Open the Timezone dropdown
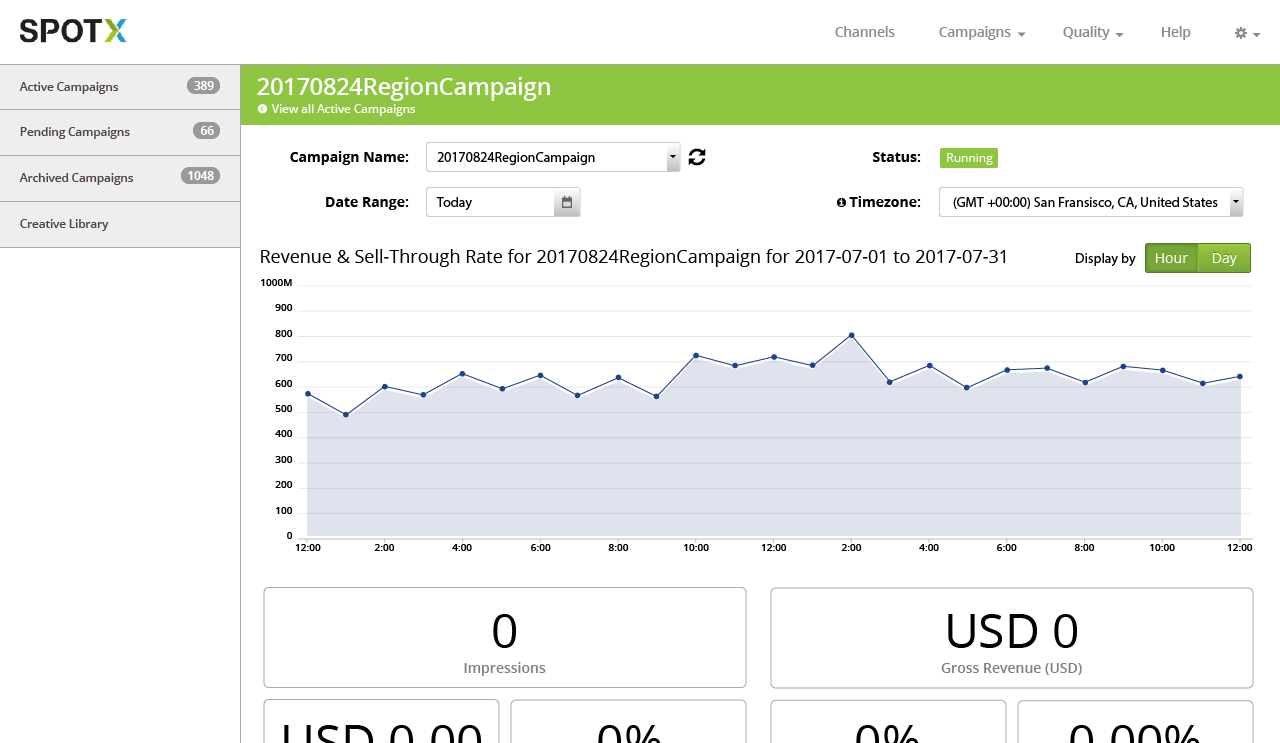Image resolution: width=1280 pixels, height=743 pixels. click(1236, 202)
